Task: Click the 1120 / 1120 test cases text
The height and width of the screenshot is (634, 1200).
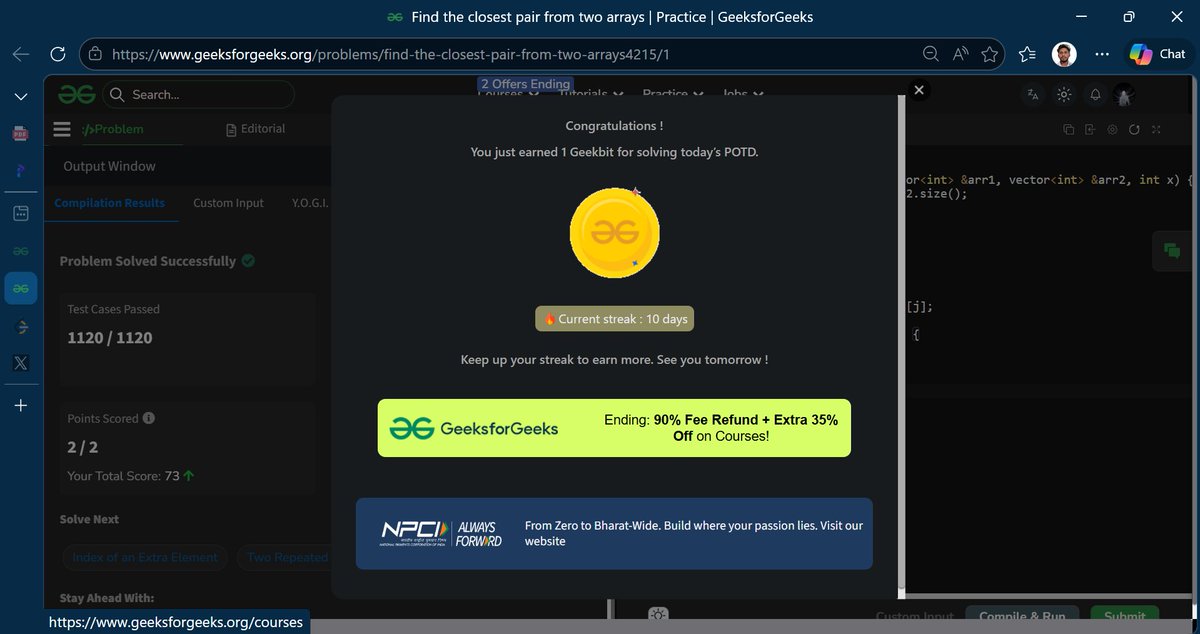Action: click(x=110, y=338)
